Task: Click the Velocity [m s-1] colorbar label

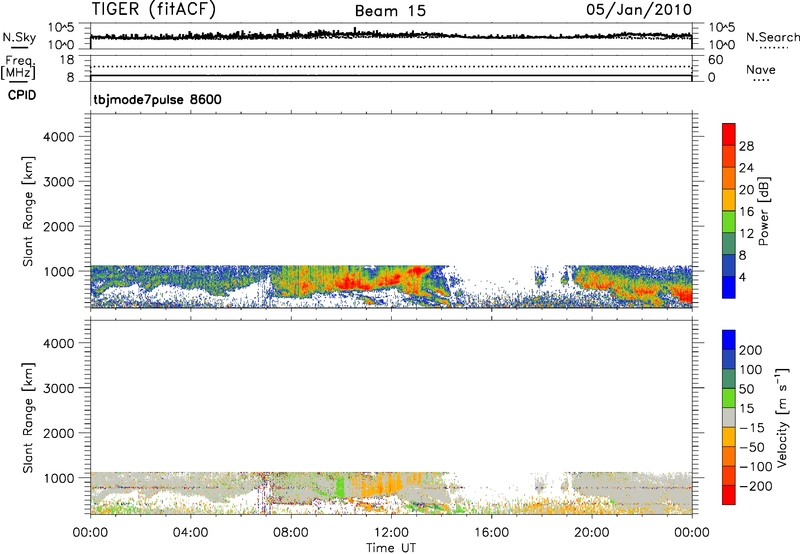Action: tap(782, 417)
